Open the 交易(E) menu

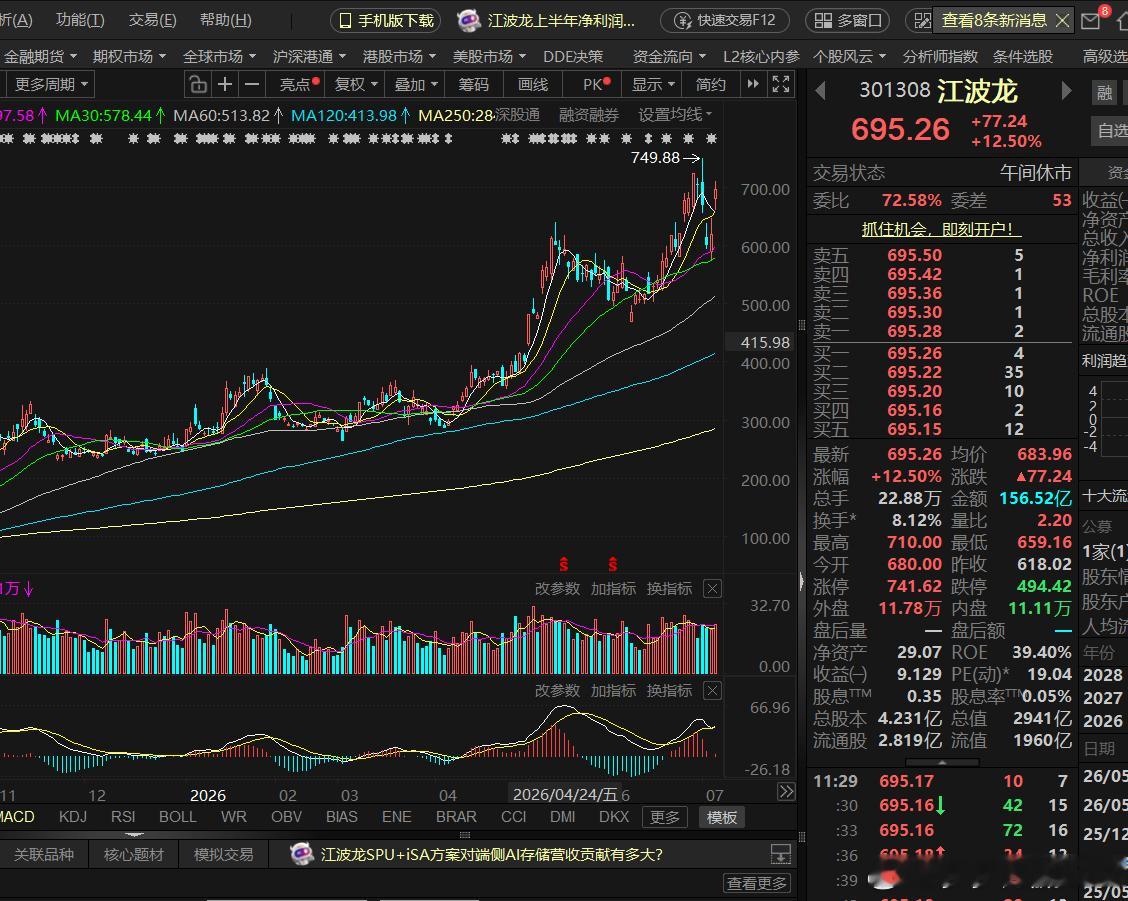[x=152, y=20]
